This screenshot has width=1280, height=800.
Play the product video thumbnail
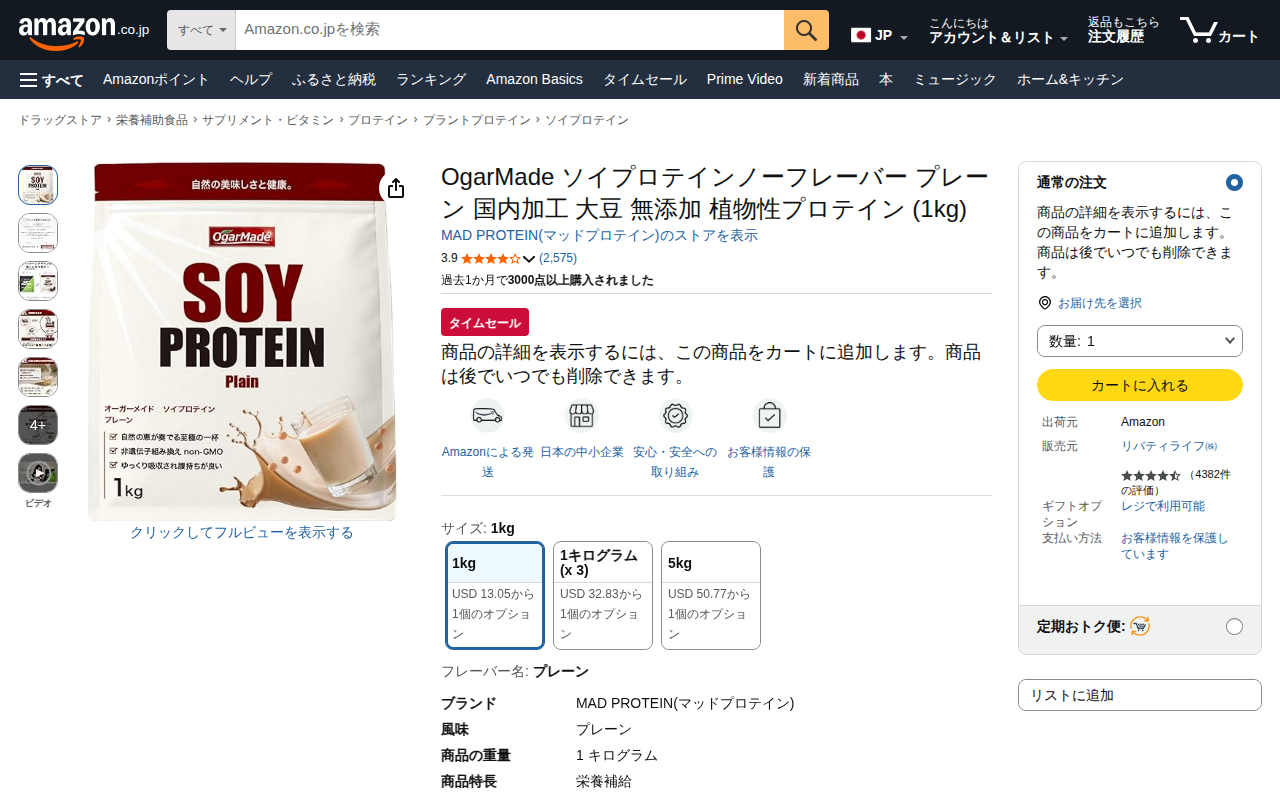pos(38,473)
